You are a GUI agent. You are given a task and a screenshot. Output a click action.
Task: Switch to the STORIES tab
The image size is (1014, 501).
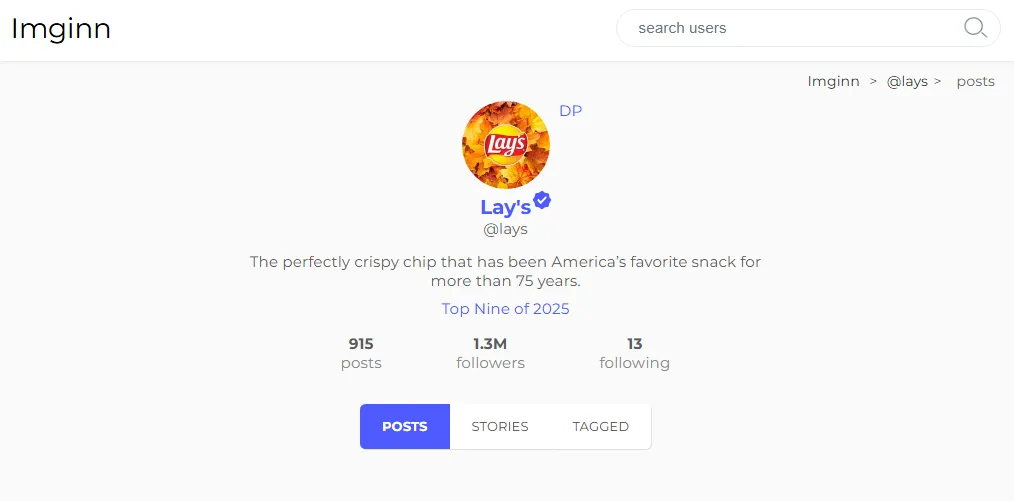500,426
